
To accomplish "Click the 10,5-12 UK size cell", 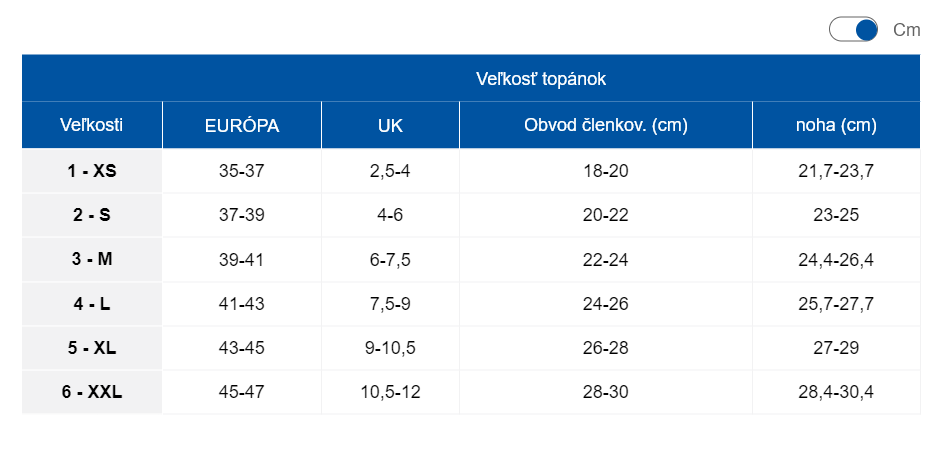I will [x=390, y=392].
